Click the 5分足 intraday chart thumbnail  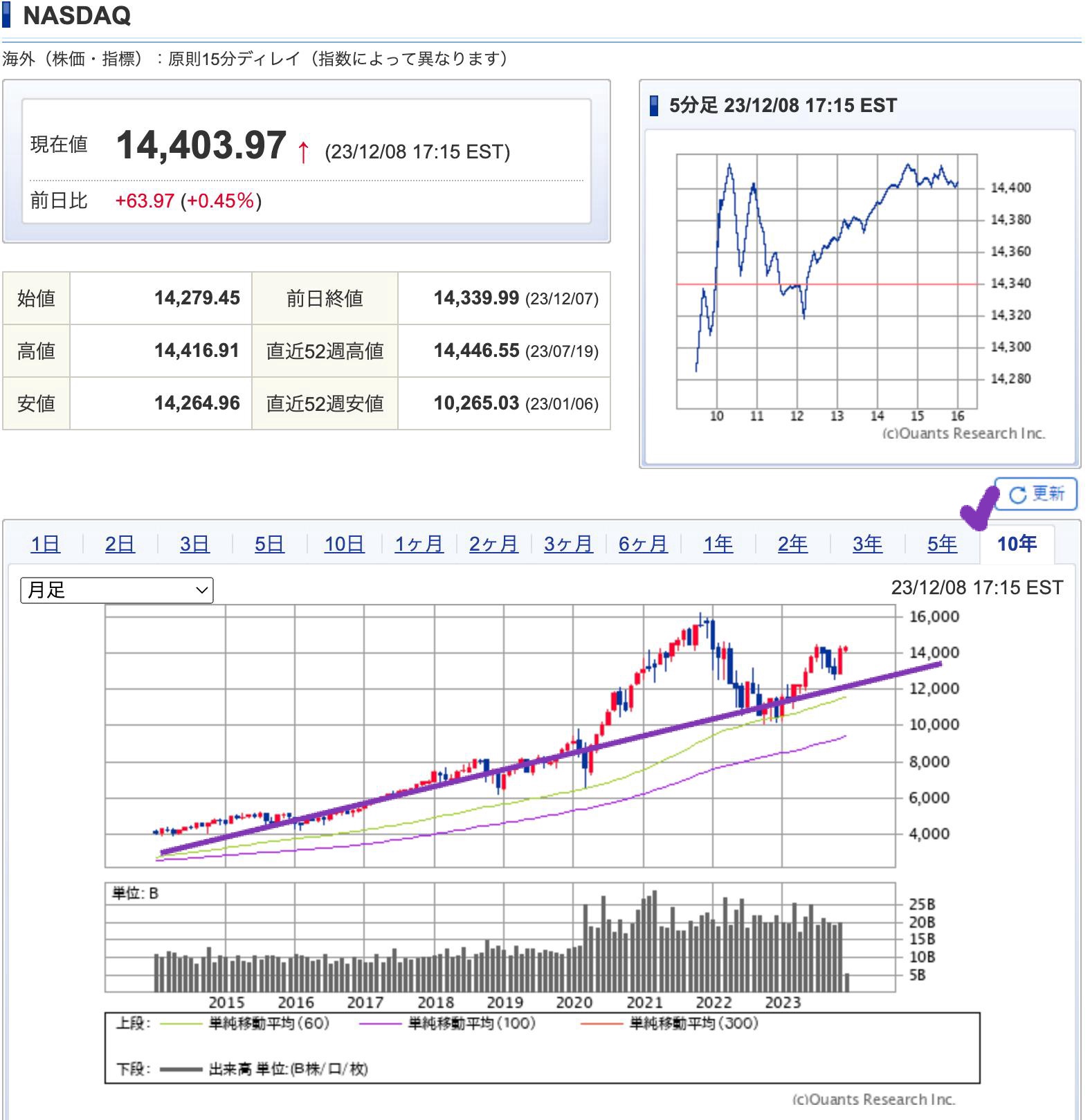tap(860, 297)
